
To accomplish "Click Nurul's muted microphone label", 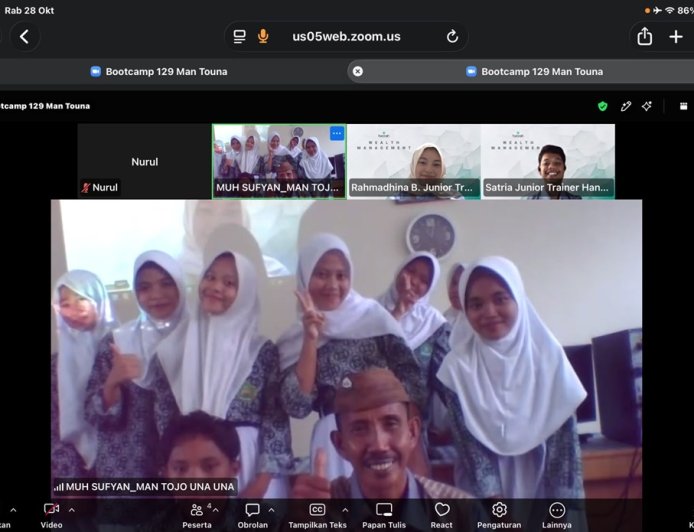I will [x=100, y=188].
